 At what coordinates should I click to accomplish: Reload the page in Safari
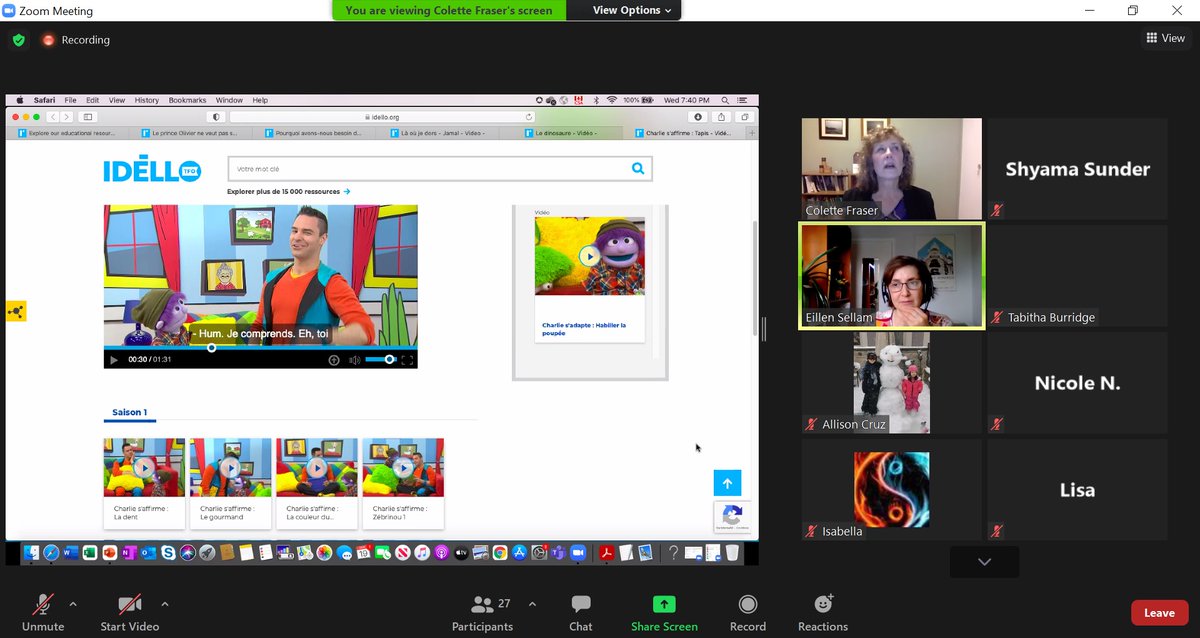pyautogui.click(x=529, y=116)
